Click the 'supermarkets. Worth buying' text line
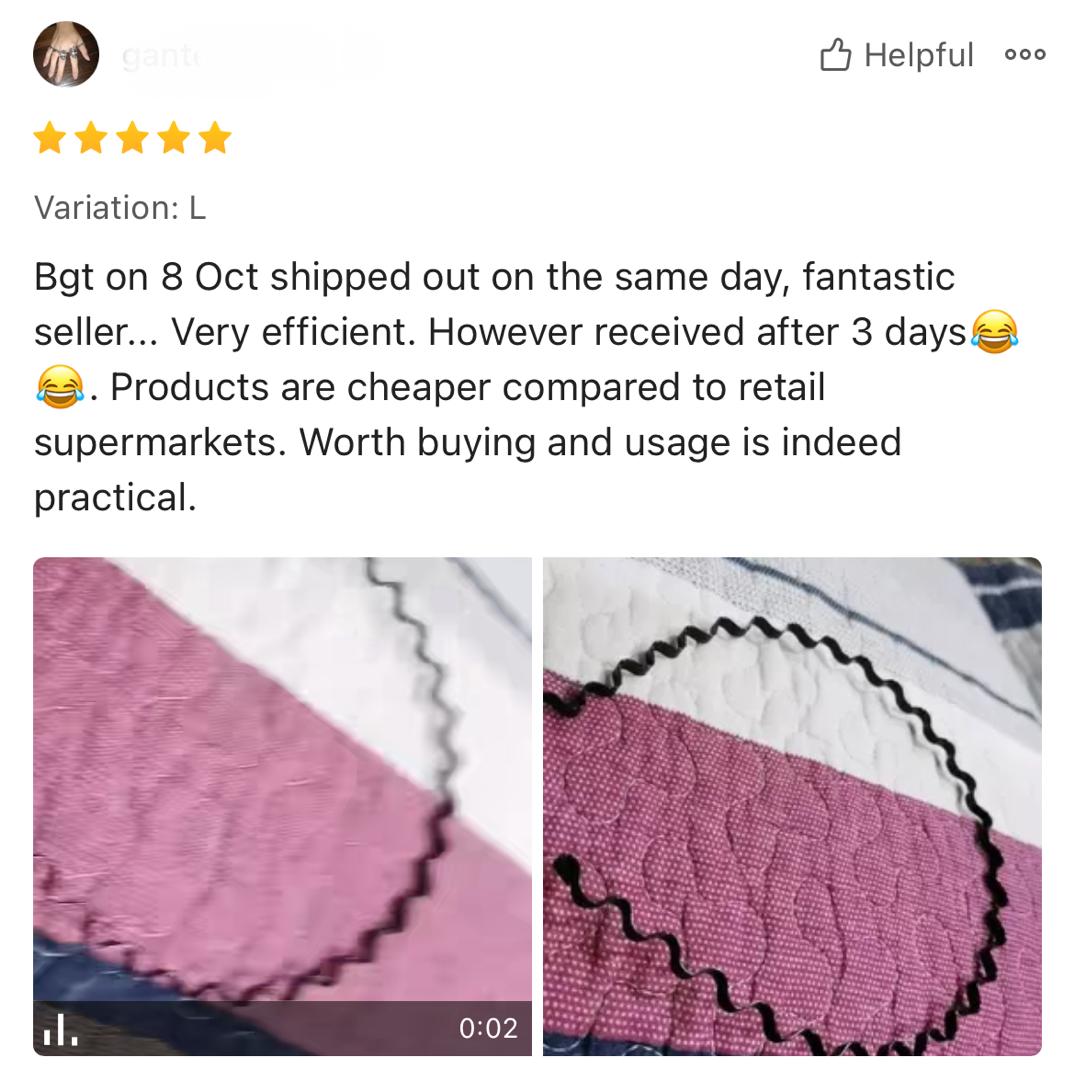 tap(468, 442)
